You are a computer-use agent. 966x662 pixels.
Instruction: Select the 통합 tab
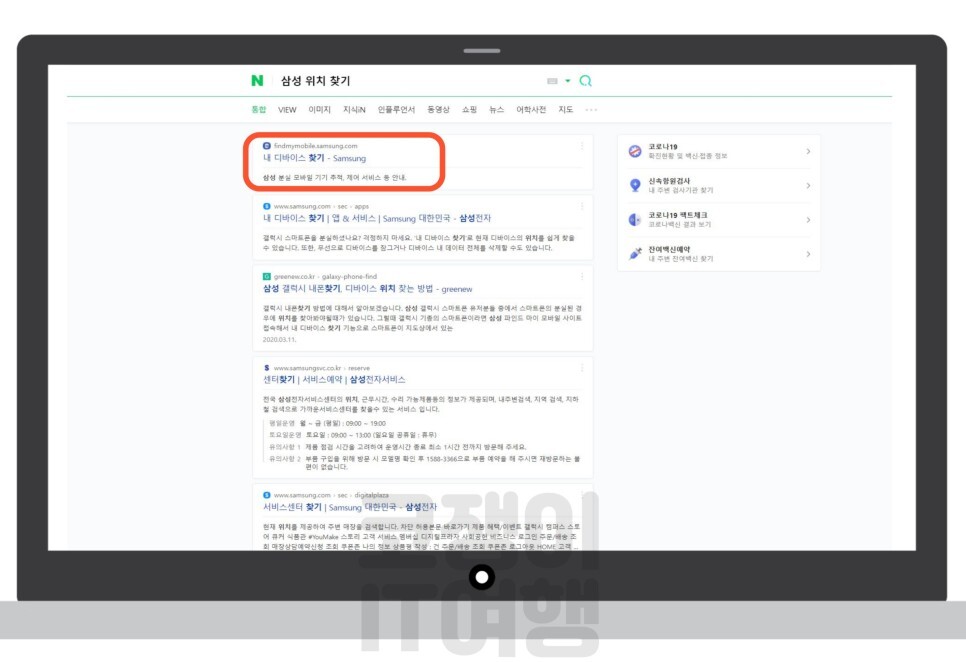pos(259,110)
